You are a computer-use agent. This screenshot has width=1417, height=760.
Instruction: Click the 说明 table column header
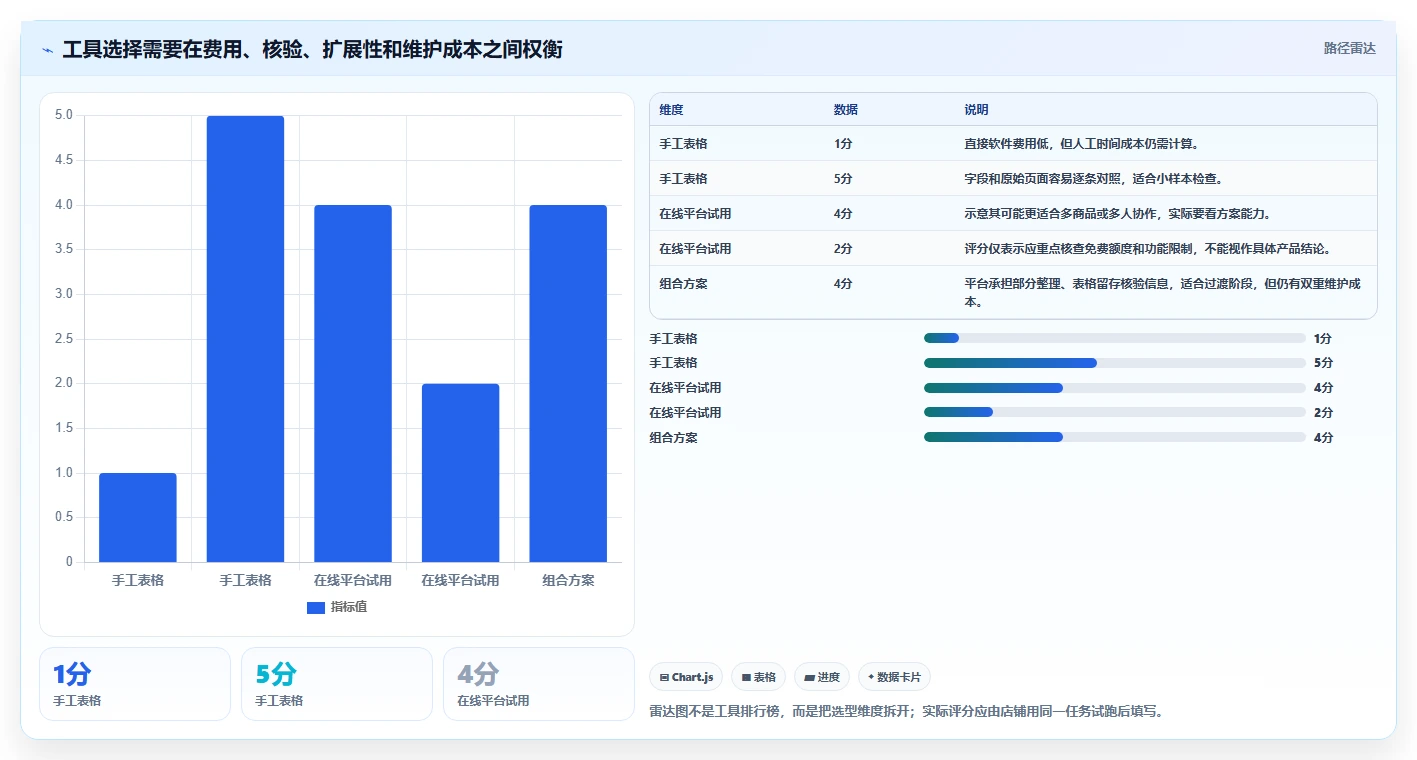[976, 110]
